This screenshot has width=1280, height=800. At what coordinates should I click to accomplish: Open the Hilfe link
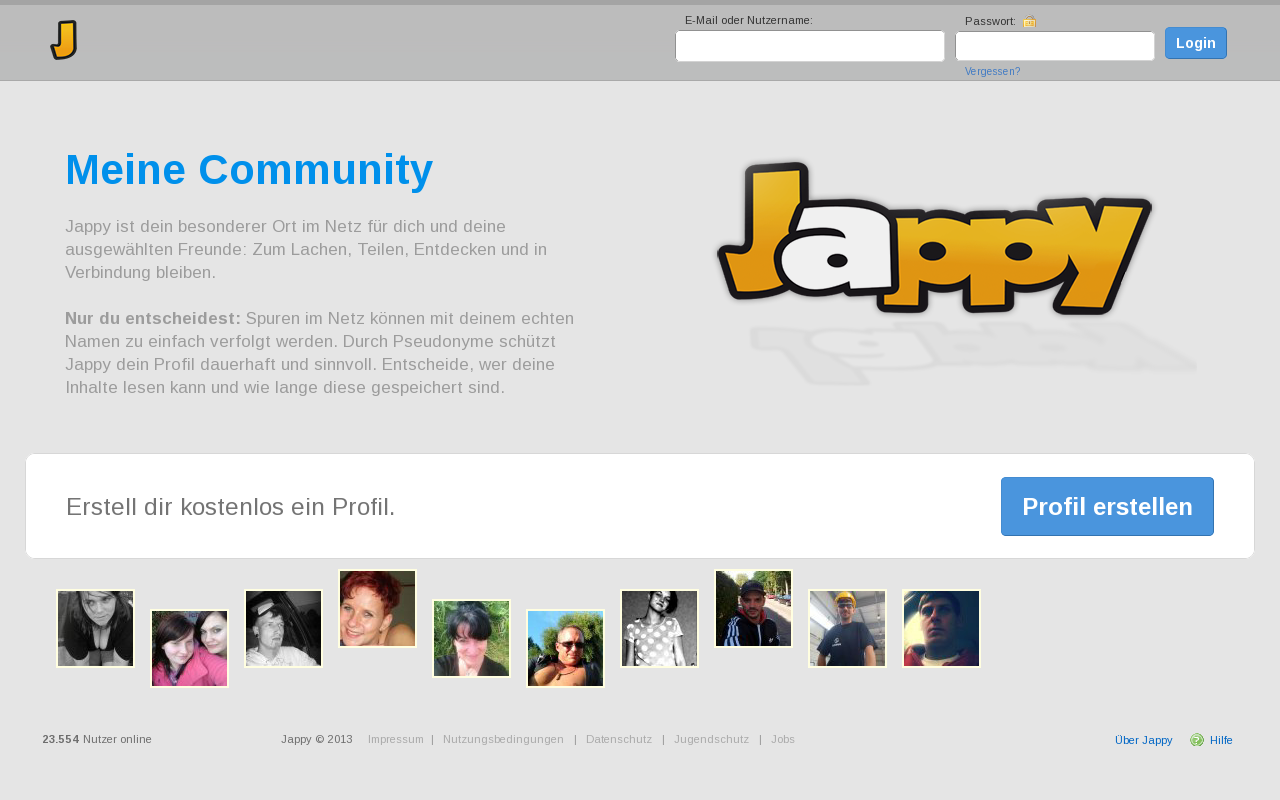(1221, 740)
